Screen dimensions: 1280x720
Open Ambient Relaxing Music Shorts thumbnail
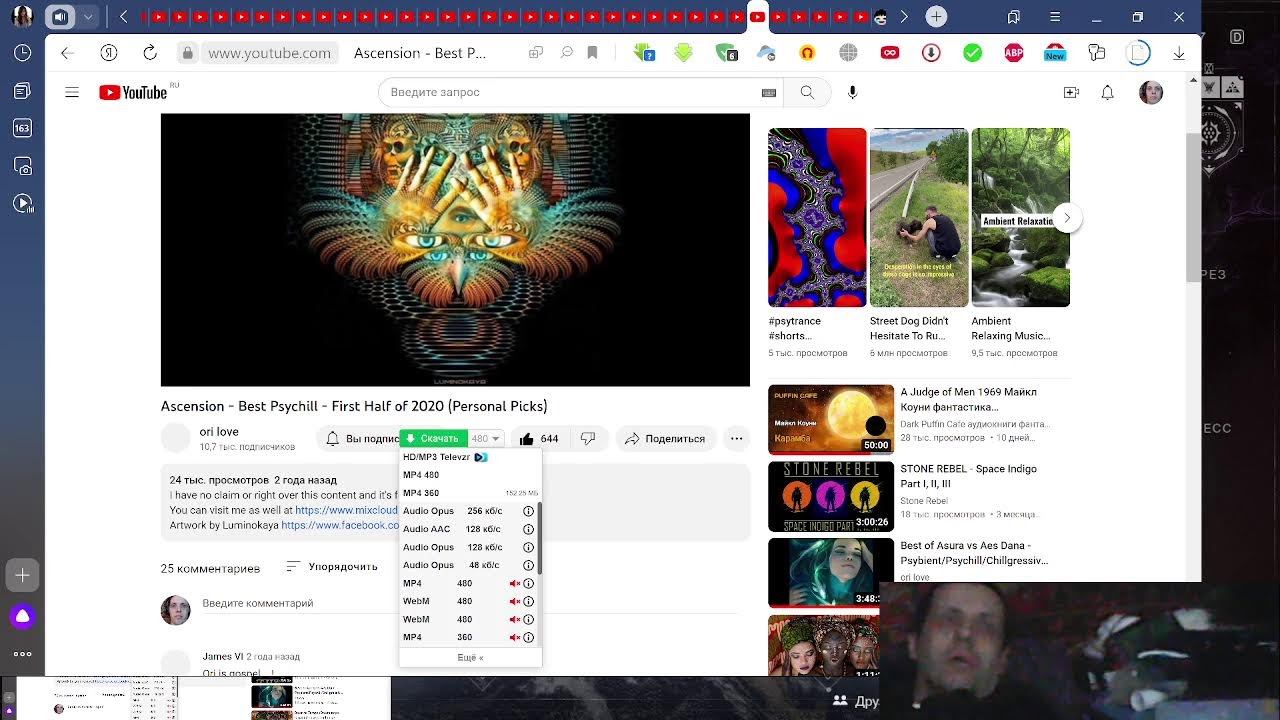(1021, 217)
